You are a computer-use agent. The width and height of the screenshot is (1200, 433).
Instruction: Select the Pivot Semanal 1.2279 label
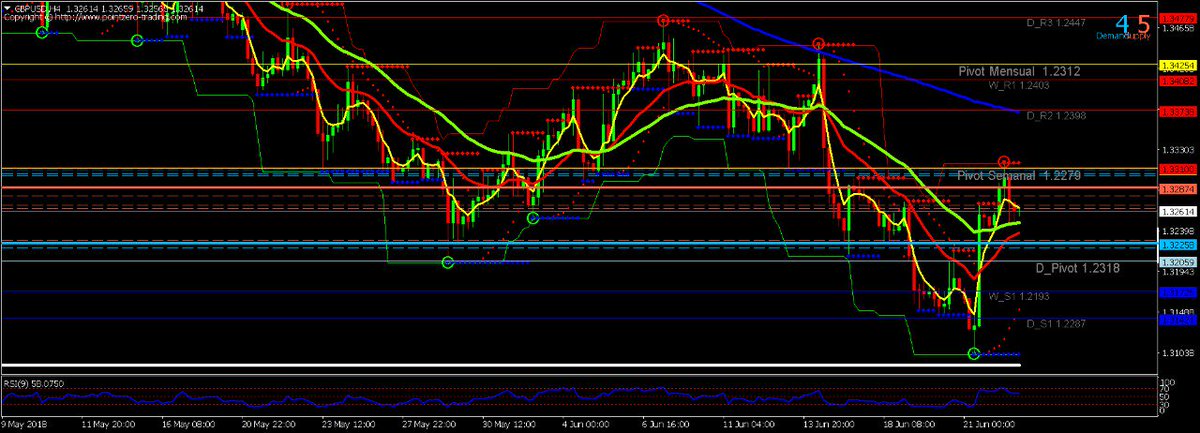tap(1018, 176)
